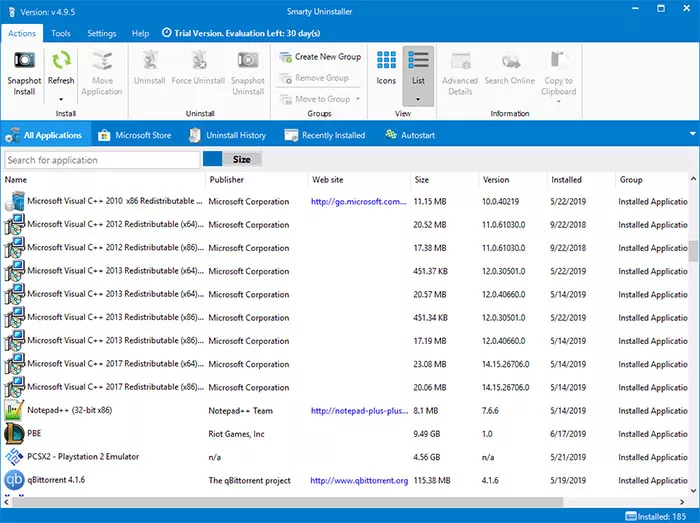Open the Help ribbon tab

point(140,33)
